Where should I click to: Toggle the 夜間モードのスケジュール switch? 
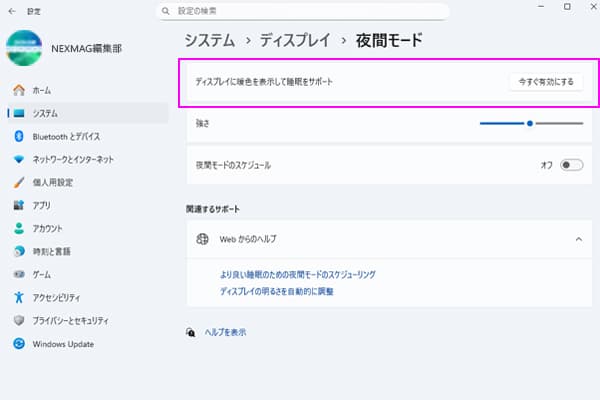tap(572, 165)
